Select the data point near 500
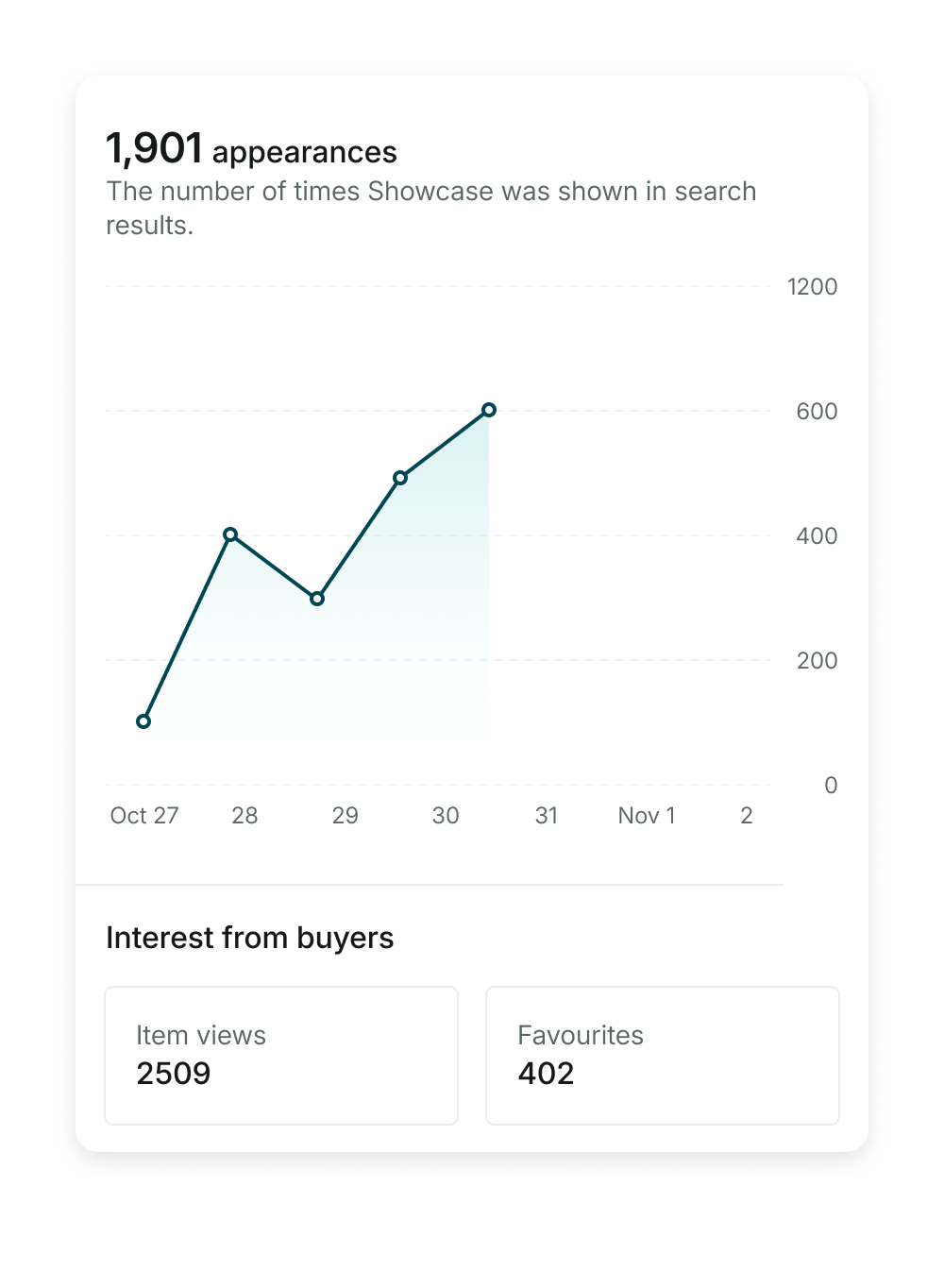Image resolution: width=944 pixels, height=1288 pixels. coord(400,478)
